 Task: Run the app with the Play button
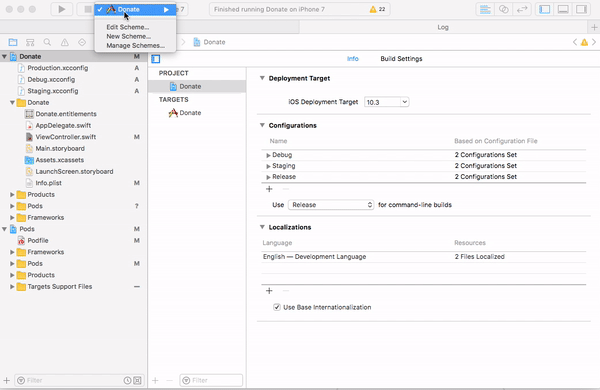pos(62,9)
